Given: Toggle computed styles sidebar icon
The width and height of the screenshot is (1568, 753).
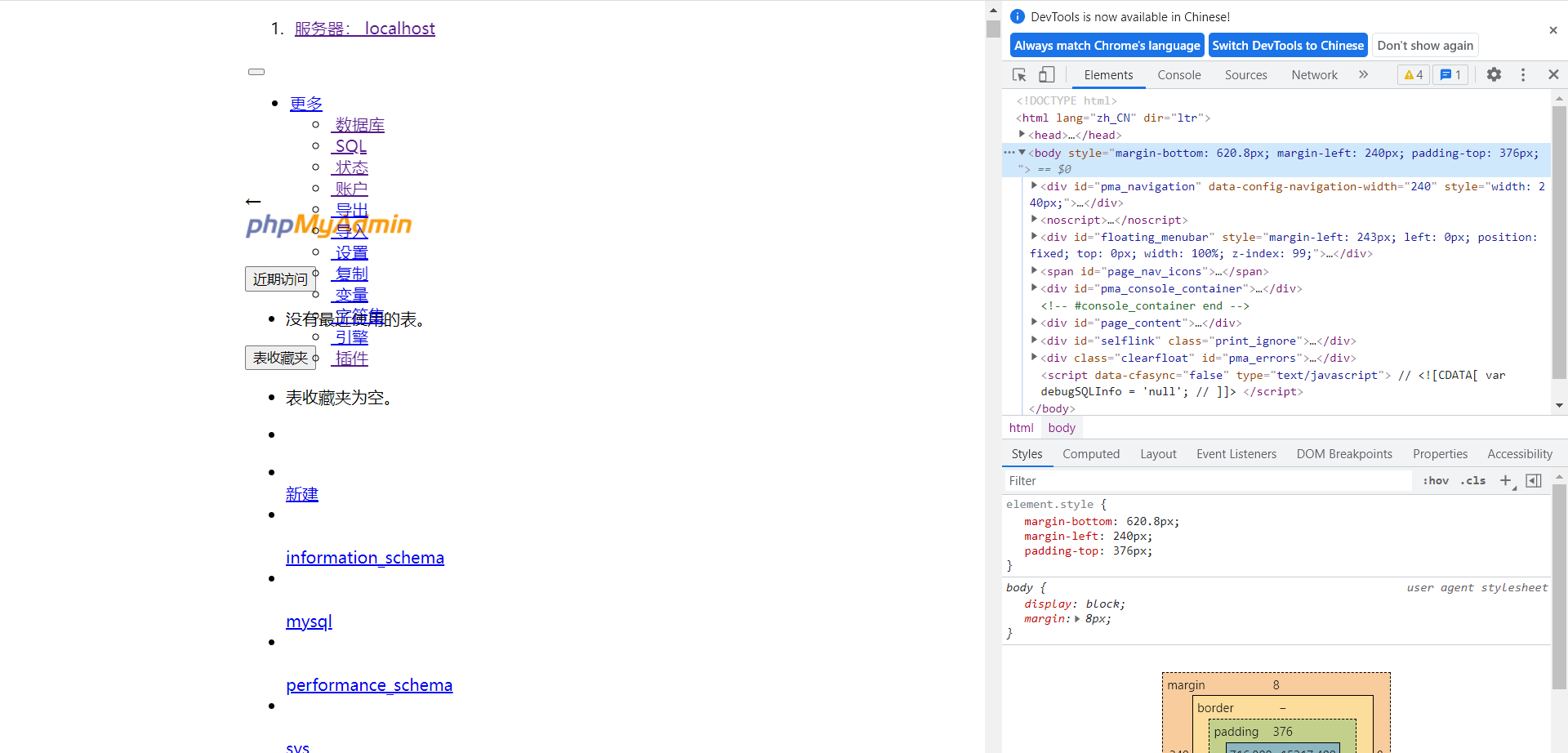Looking at the screenshot, I should [x=1534, y=480].
